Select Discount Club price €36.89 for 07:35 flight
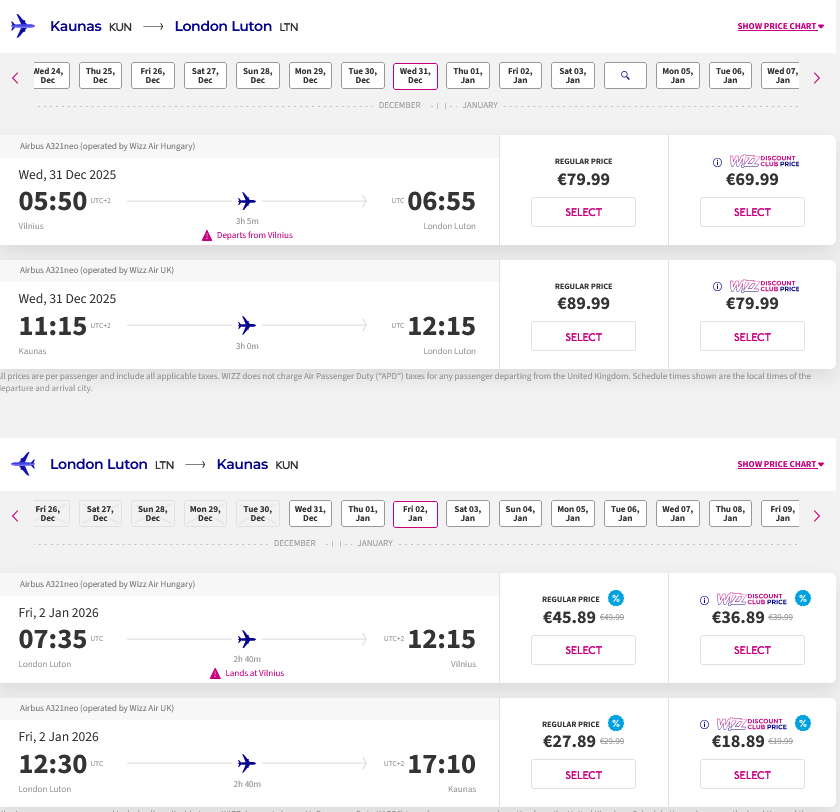 point(752,650)
